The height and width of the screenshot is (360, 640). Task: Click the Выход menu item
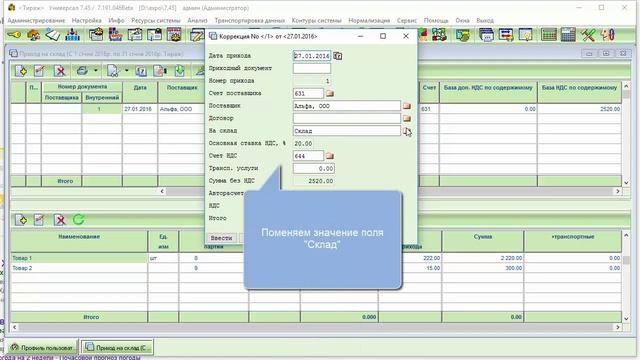[485, 20]
